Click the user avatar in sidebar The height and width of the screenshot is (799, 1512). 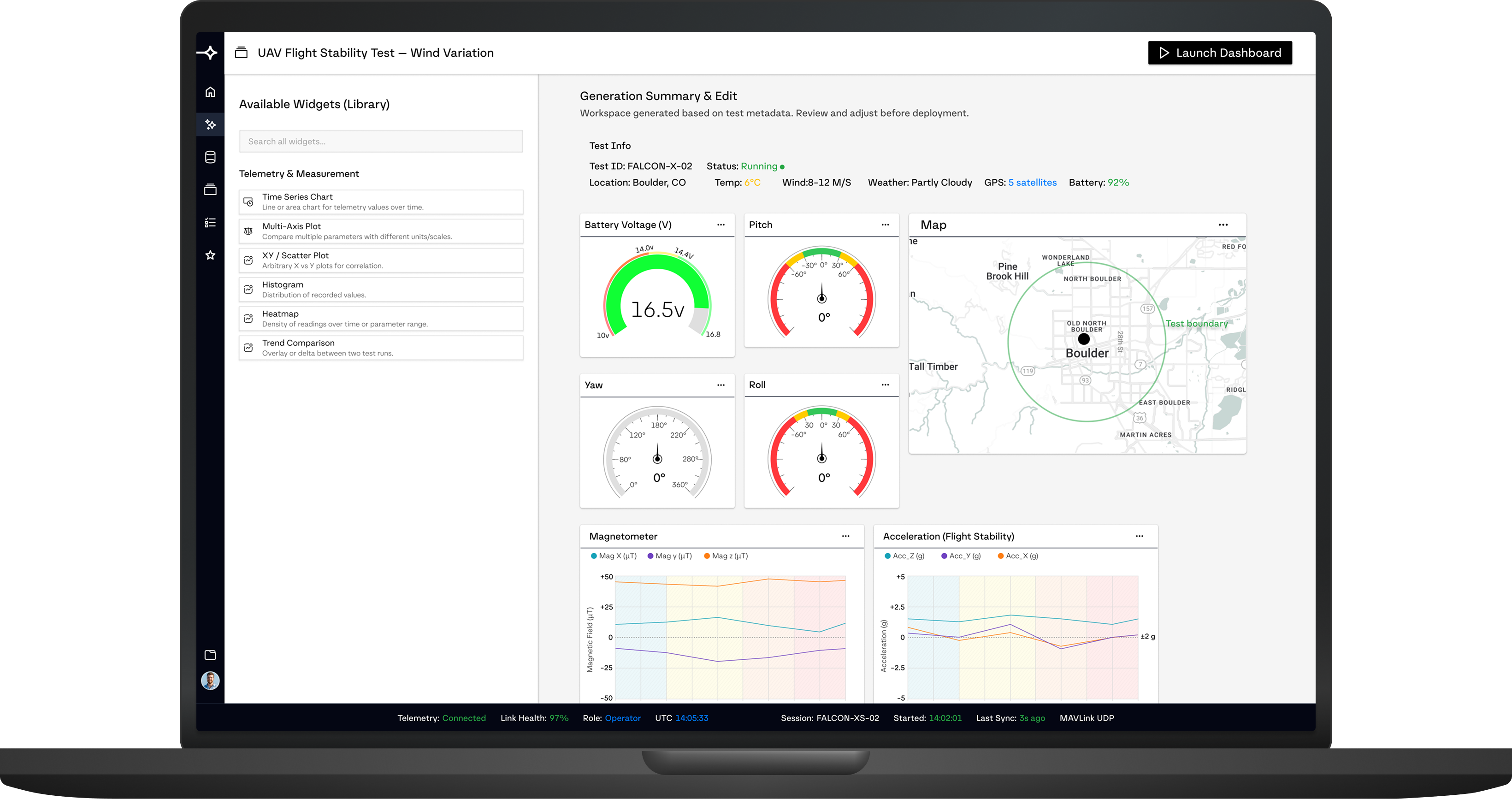[210, 681]
